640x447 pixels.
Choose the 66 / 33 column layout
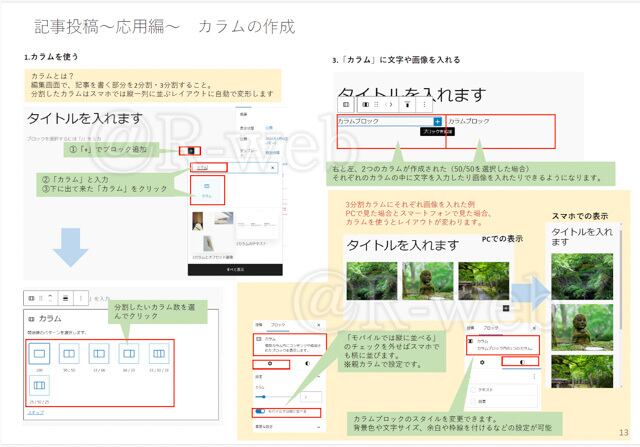tap(129, 354)
